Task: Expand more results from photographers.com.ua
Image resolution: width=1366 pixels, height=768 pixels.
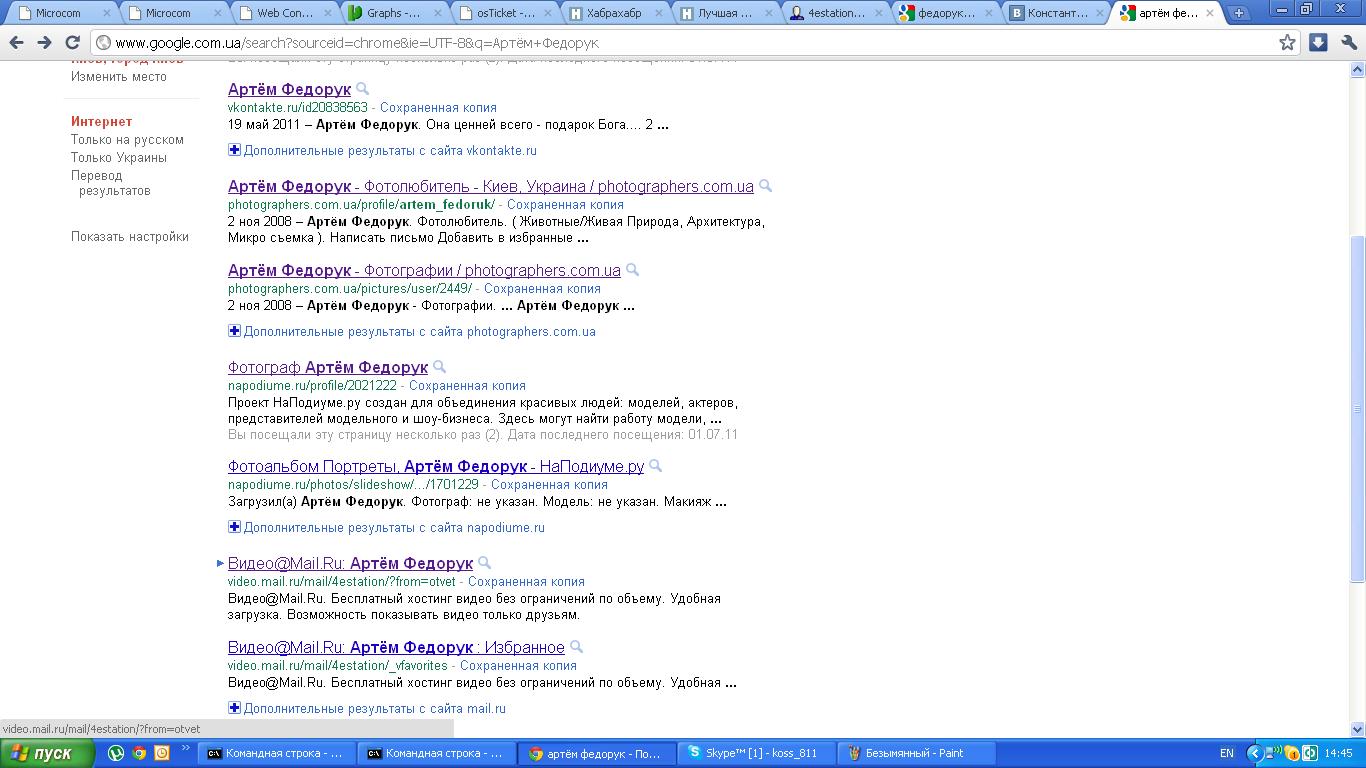Action: coord(411,331)
